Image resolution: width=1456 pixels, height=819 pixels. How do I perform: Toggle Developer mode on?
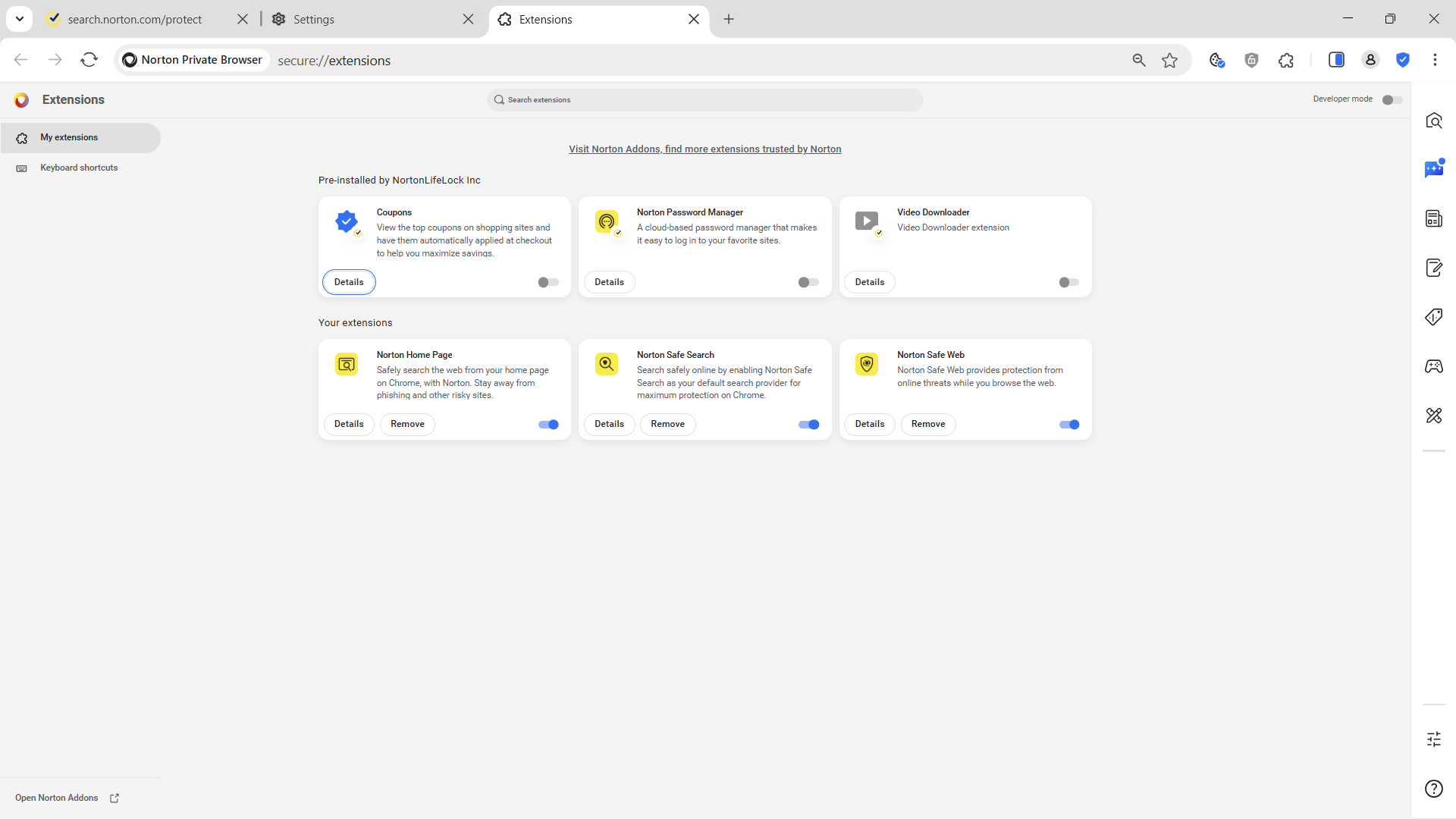click(x=1392, y=100)
